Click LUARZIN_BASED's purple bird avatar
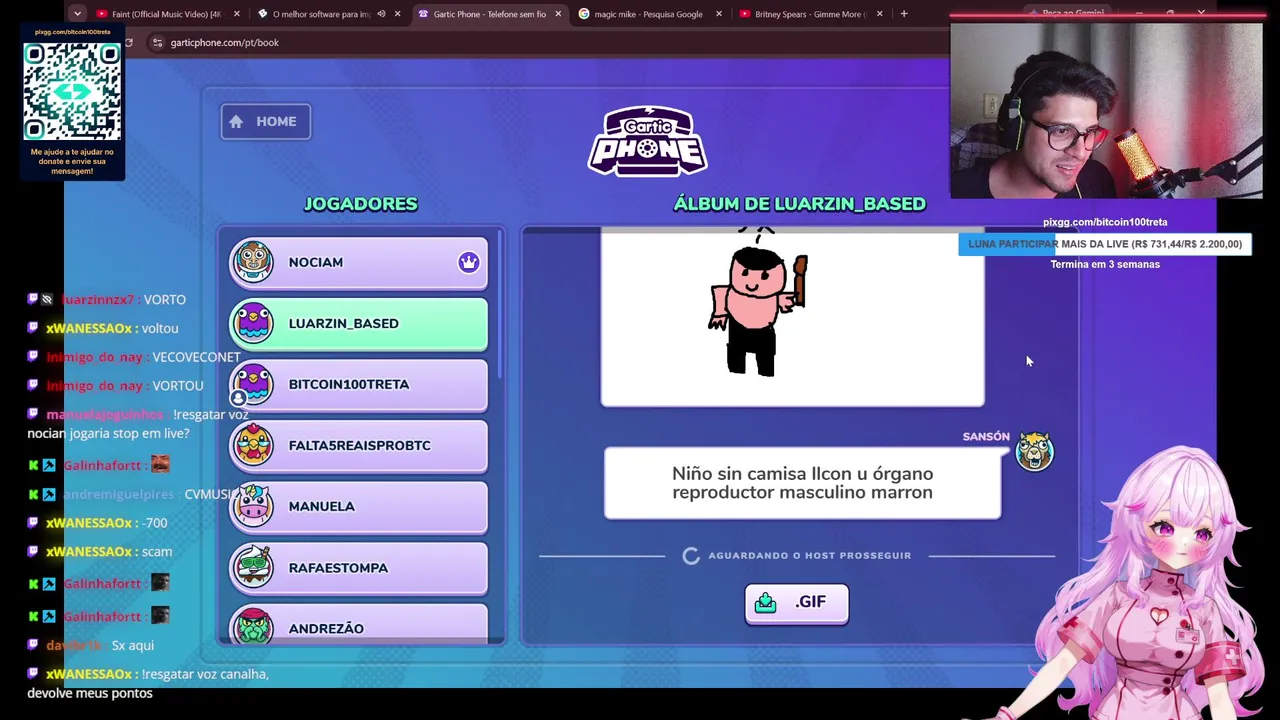This screenshot has width=1280, height=720. (252, 323)
